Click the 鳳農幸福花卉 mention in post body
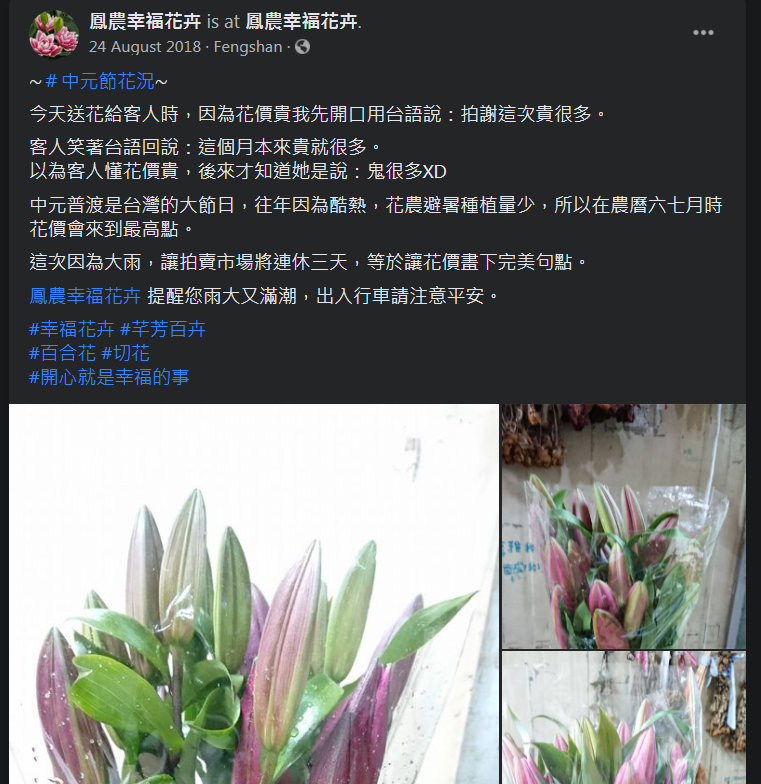 (x=85, y=296)
